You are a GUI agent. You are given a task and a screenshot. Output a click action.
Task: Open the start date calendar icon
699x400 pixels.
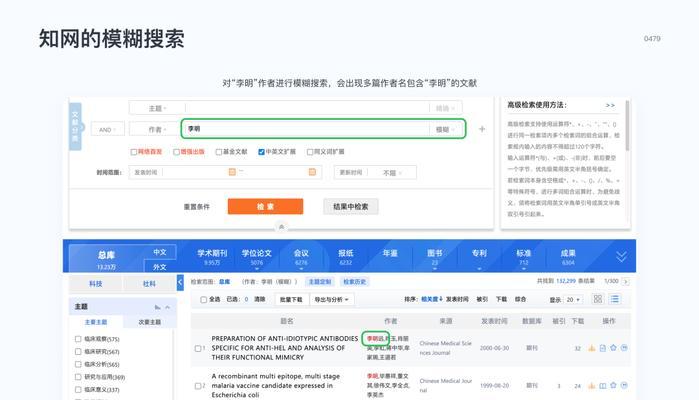click(232, 172)
